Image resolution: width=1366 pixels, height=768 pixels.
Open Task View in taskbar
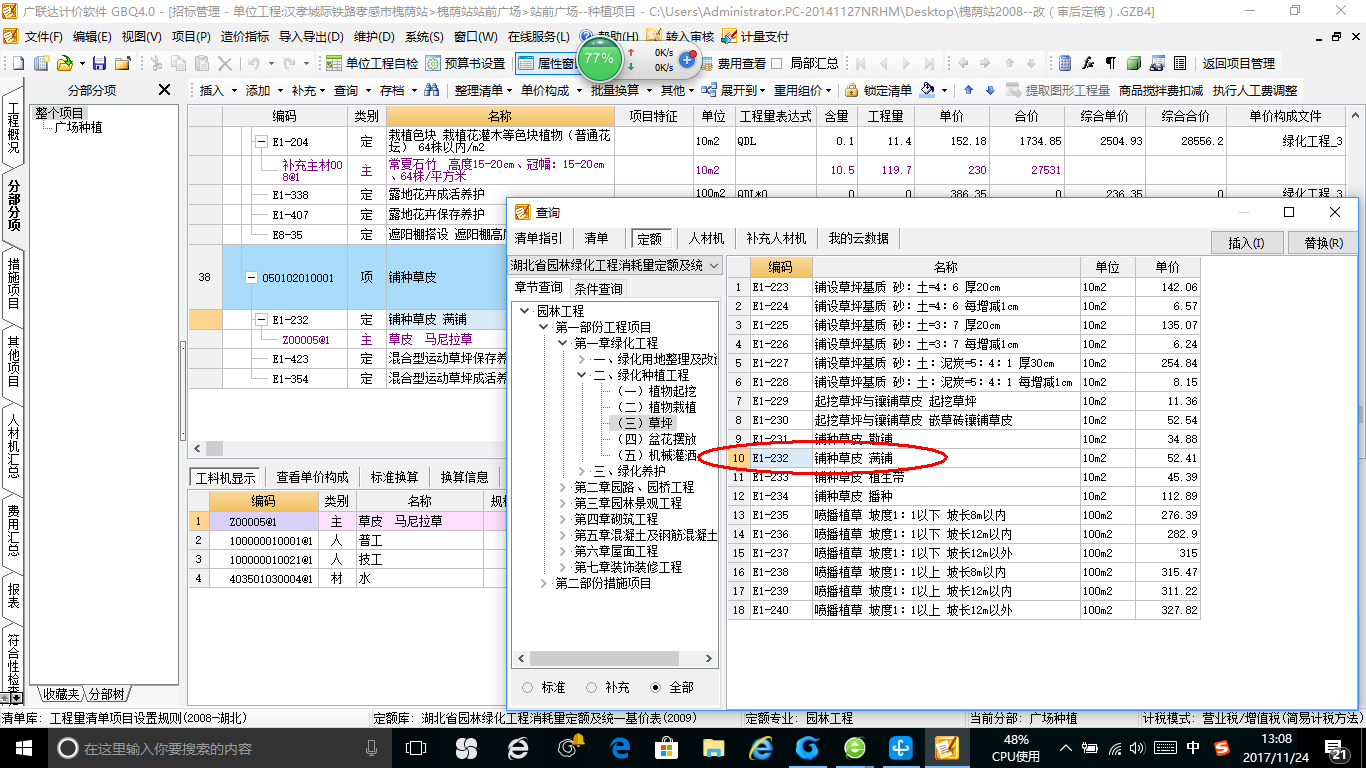[416, 748]
